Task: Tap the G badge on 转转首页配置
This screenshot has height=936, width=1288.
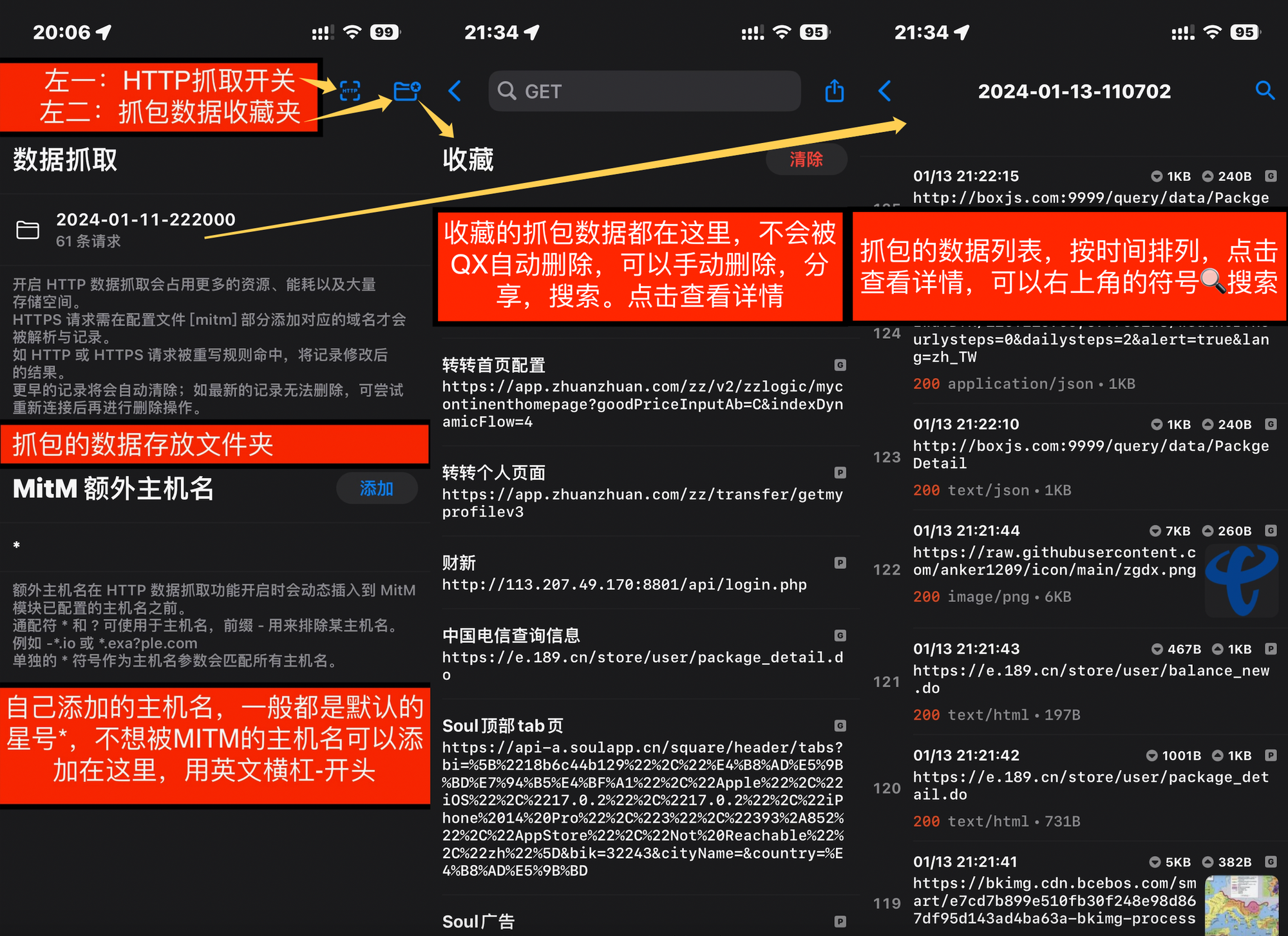Action: [x=840, y=365]
